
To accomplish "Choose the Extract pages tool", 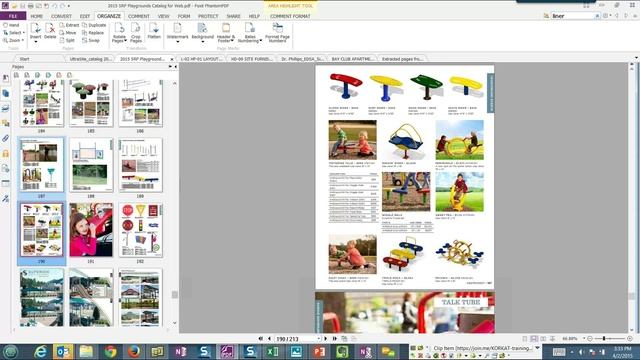I will (69, 25).
